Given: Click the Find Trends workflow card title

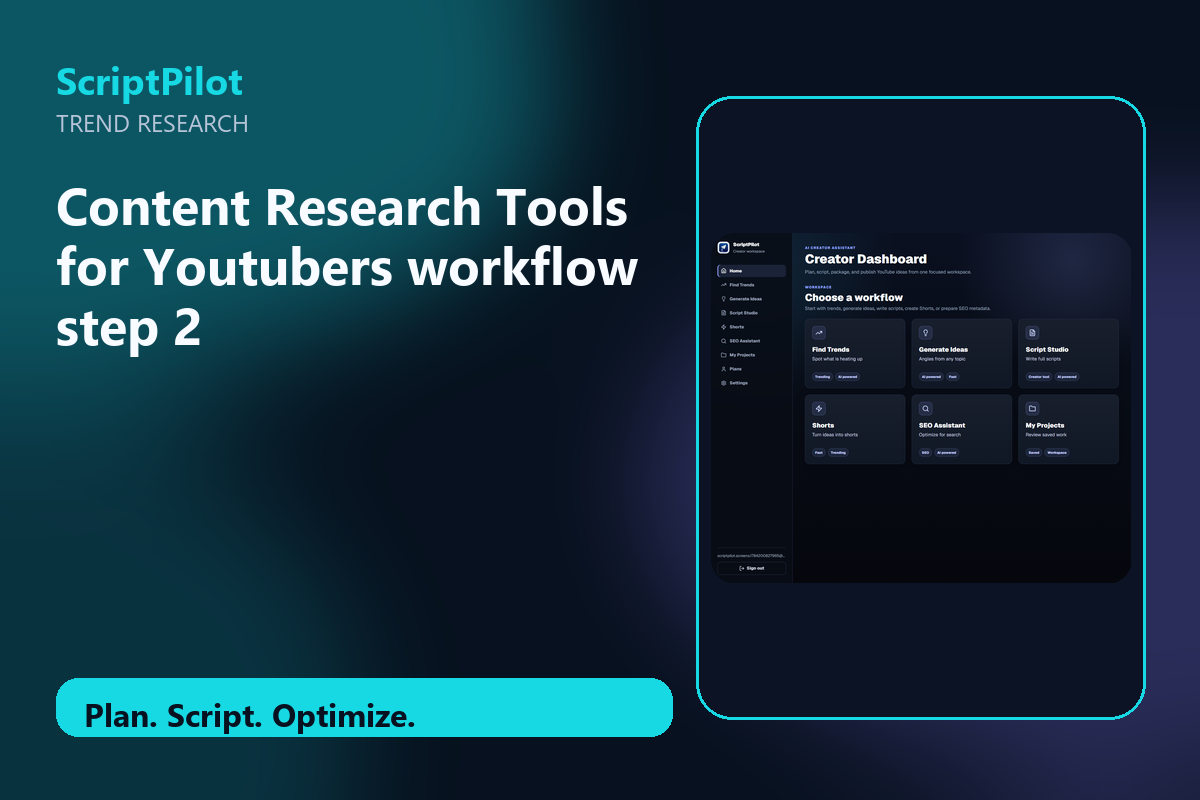Looking at the screenshot, I should point(831,350).
